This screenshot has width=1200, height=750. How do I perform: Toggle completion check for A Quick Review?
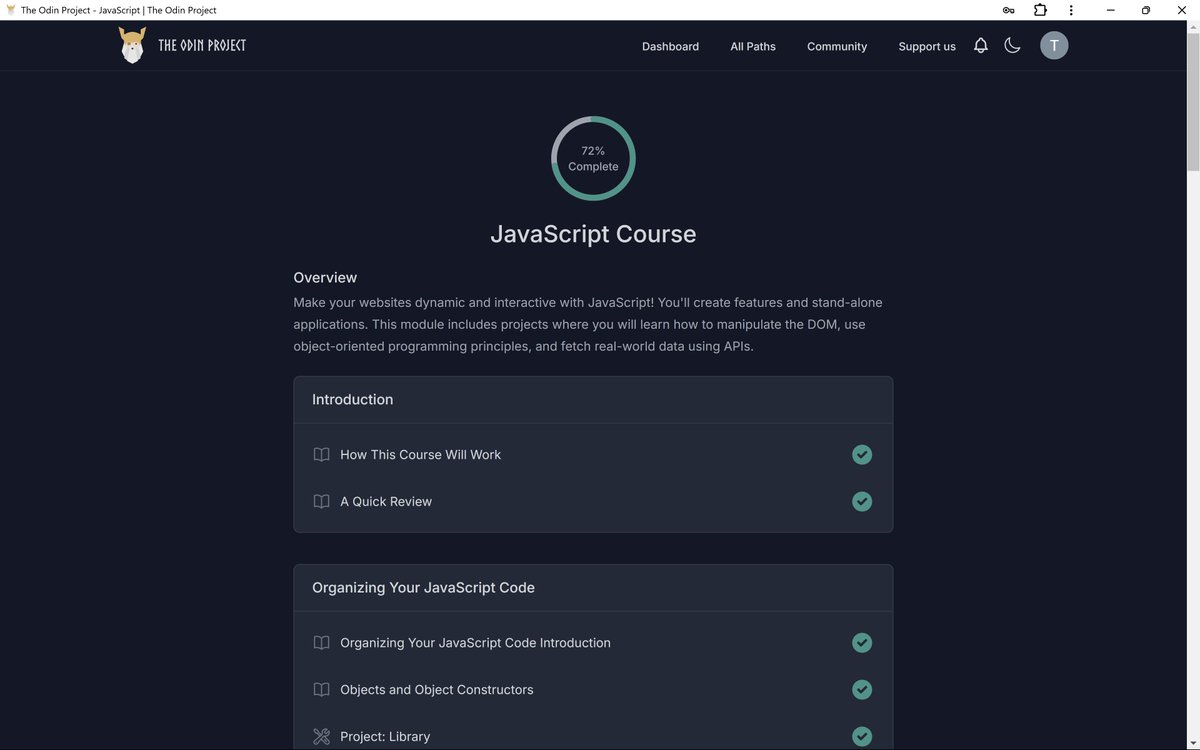862,501
